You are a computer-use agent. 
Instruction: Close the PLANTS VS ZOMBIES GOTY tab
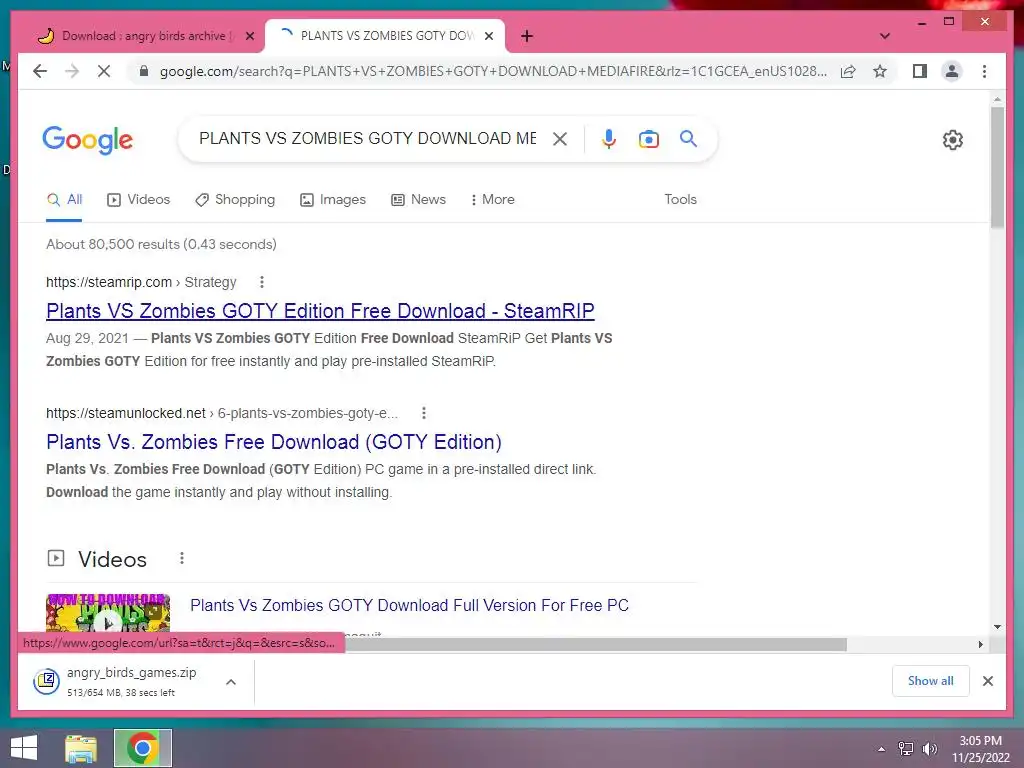pyautogui.click(x=488, y=36)
